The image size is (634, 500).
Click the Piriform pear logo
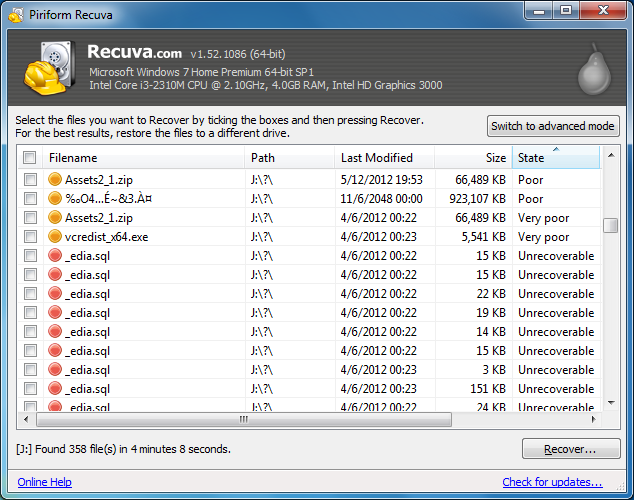pyautogui.click(x=594, y=69)
